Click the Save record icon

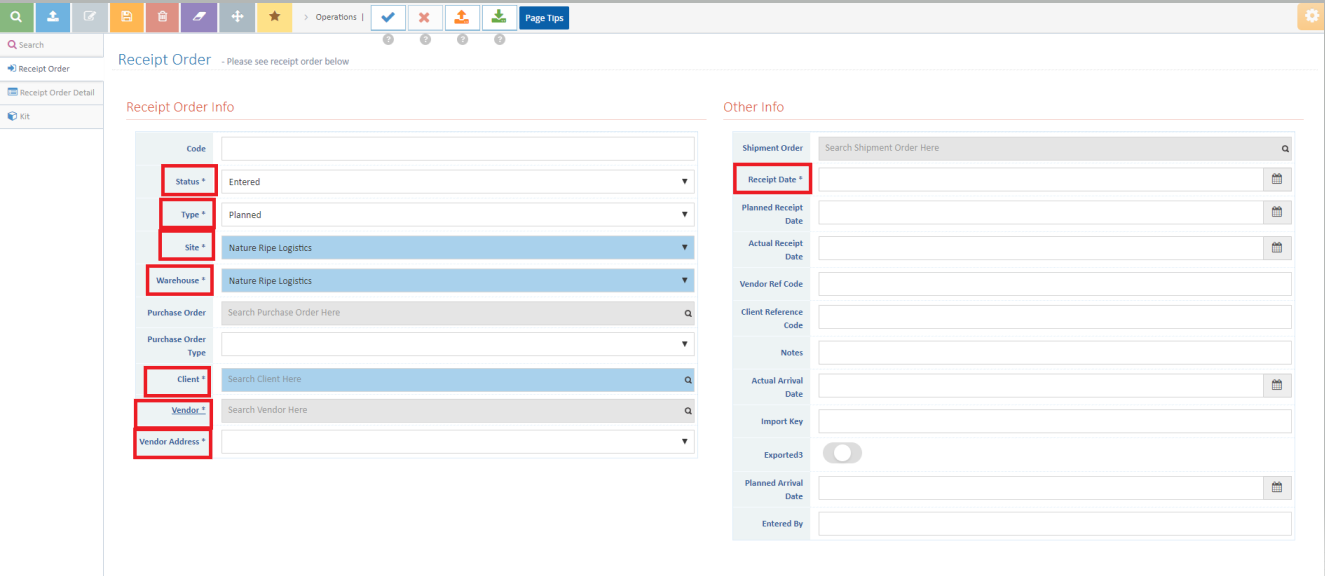click(125, 17)
